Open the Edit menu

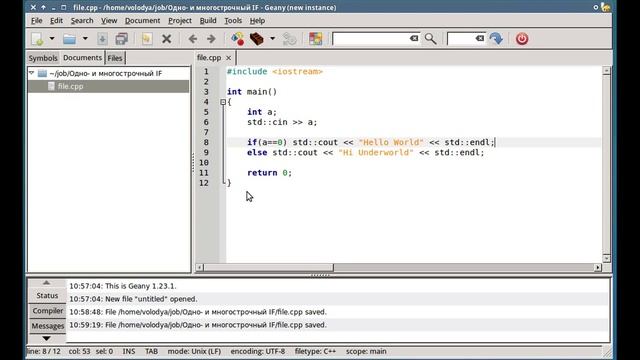[56, 20]
